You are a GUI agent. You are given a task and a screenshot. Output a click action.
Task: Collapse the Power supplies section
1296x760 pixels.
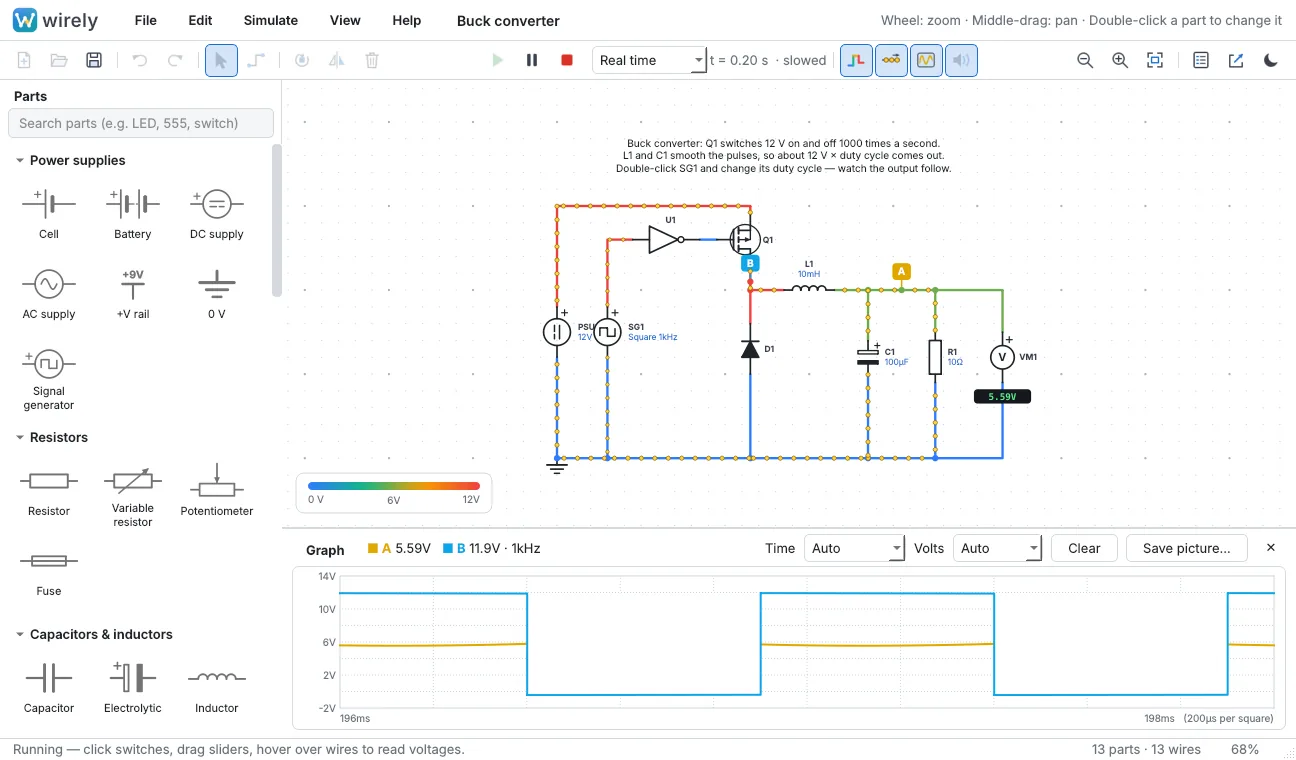[70, 160]
